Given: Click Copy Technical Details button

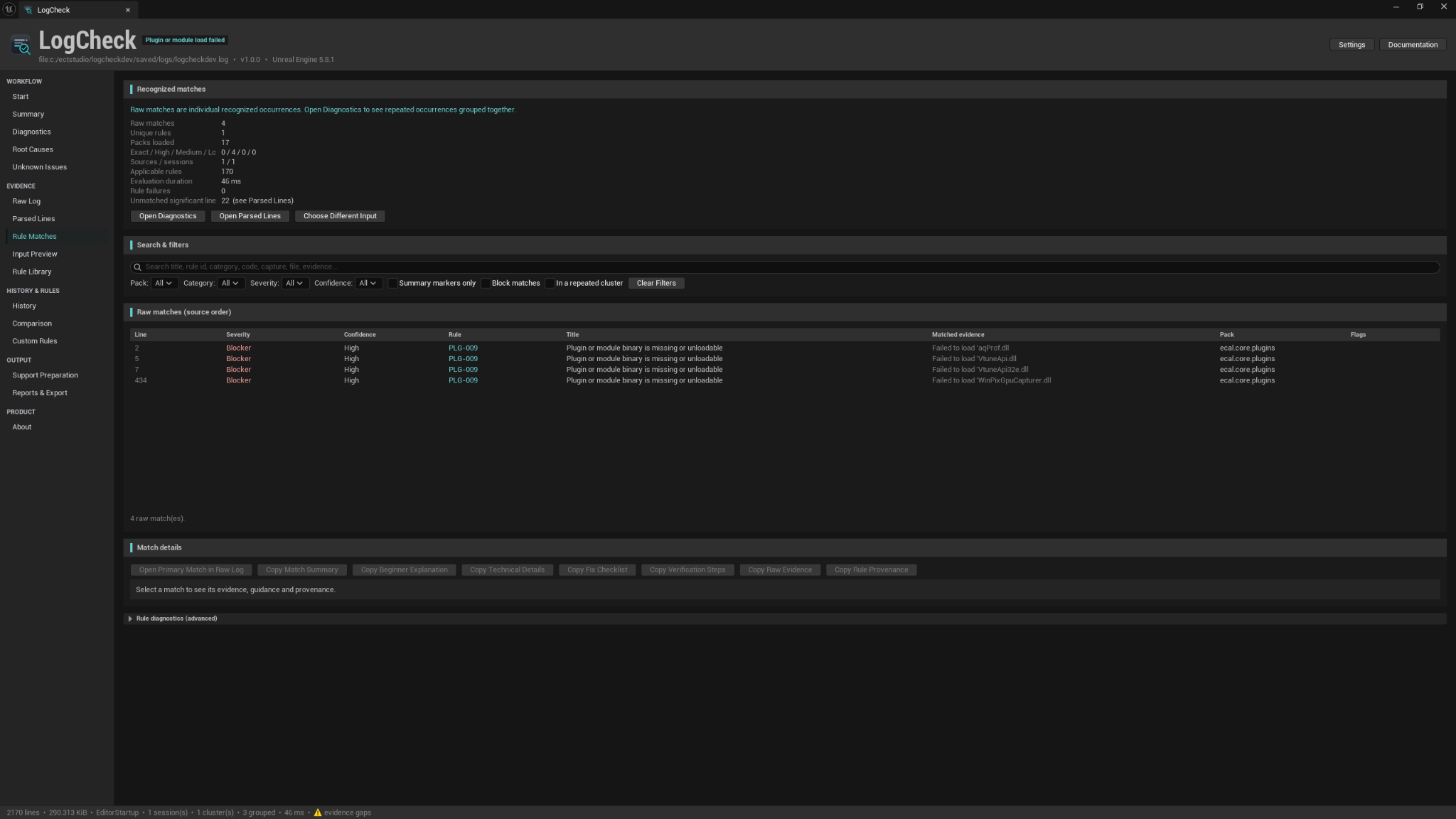Looking at the screenshot, I should click(507, 570).
